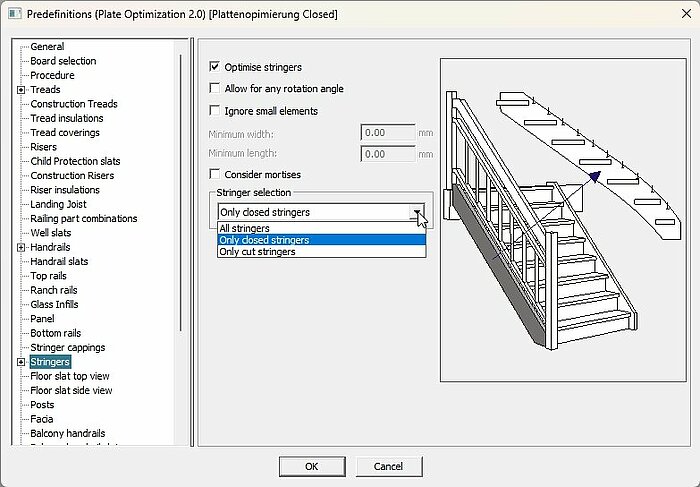Open the Ranch rails entry

click(x=54, y=290)
